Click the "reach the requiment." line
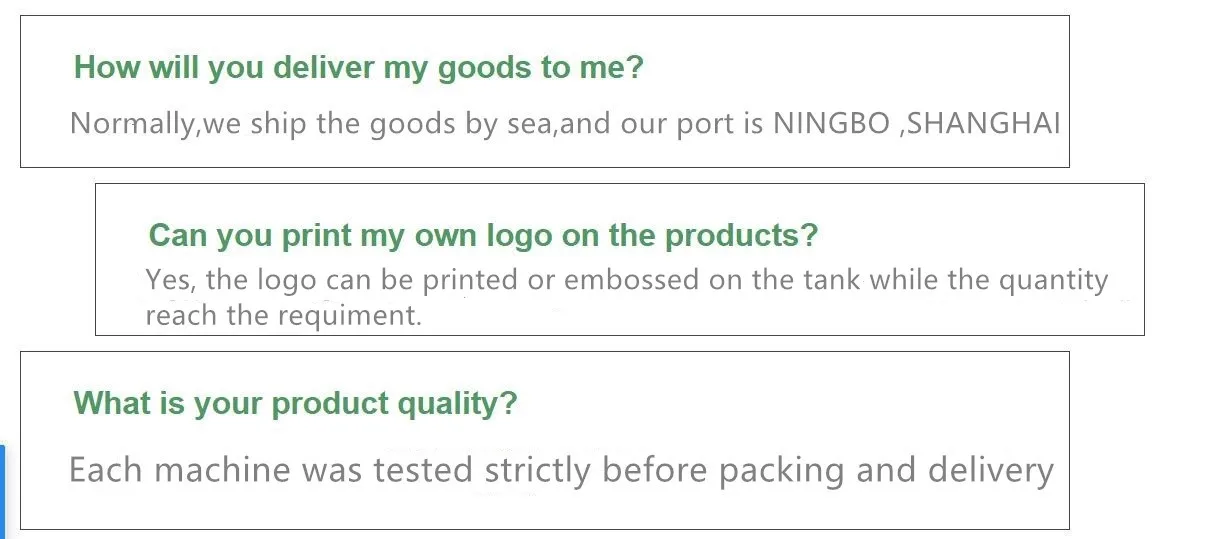This screenshot has height=539, width=1218. tap(283, 316)
